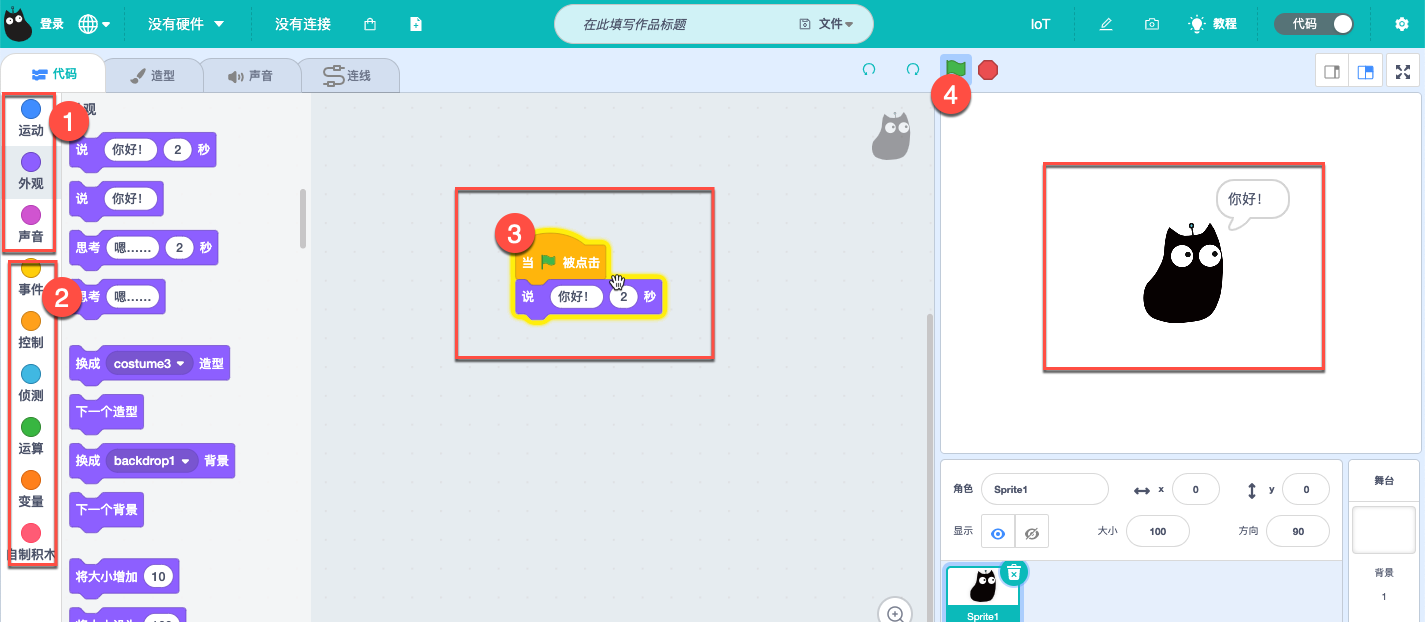1425x622 pixels.
Task: Switch to the 连线 wiring tab
Action: [x=348, y=75]
